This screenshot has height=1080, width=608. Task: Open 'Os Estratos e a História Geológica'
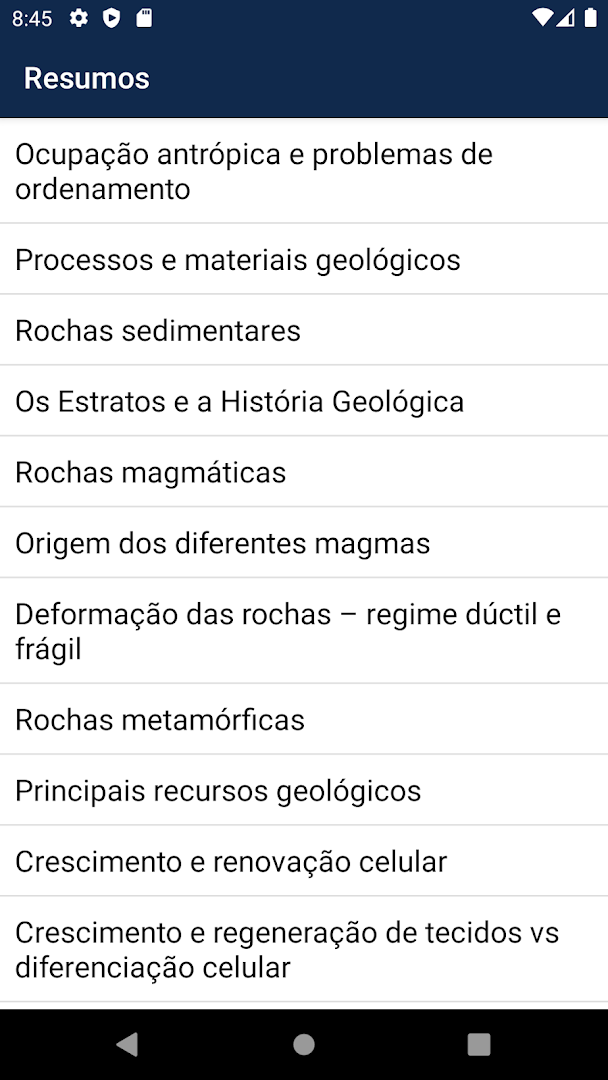point(239,400)
